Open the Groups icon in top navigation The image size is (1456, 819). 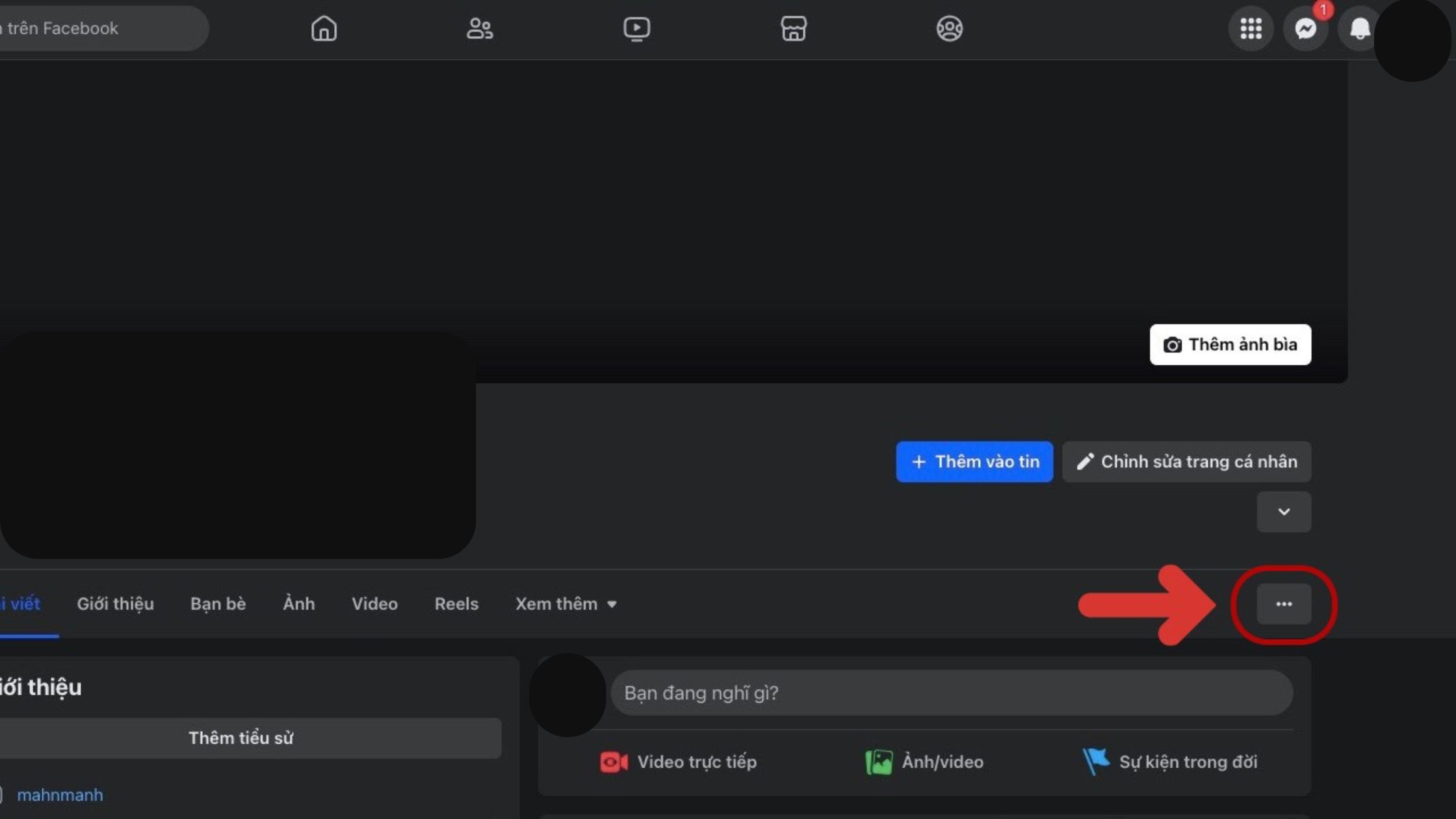pos(949,29)
